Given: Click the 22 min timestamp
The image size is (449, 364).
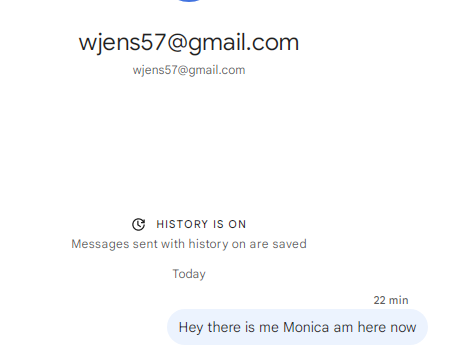Looking at the screenshot, I should click(391, 300).
